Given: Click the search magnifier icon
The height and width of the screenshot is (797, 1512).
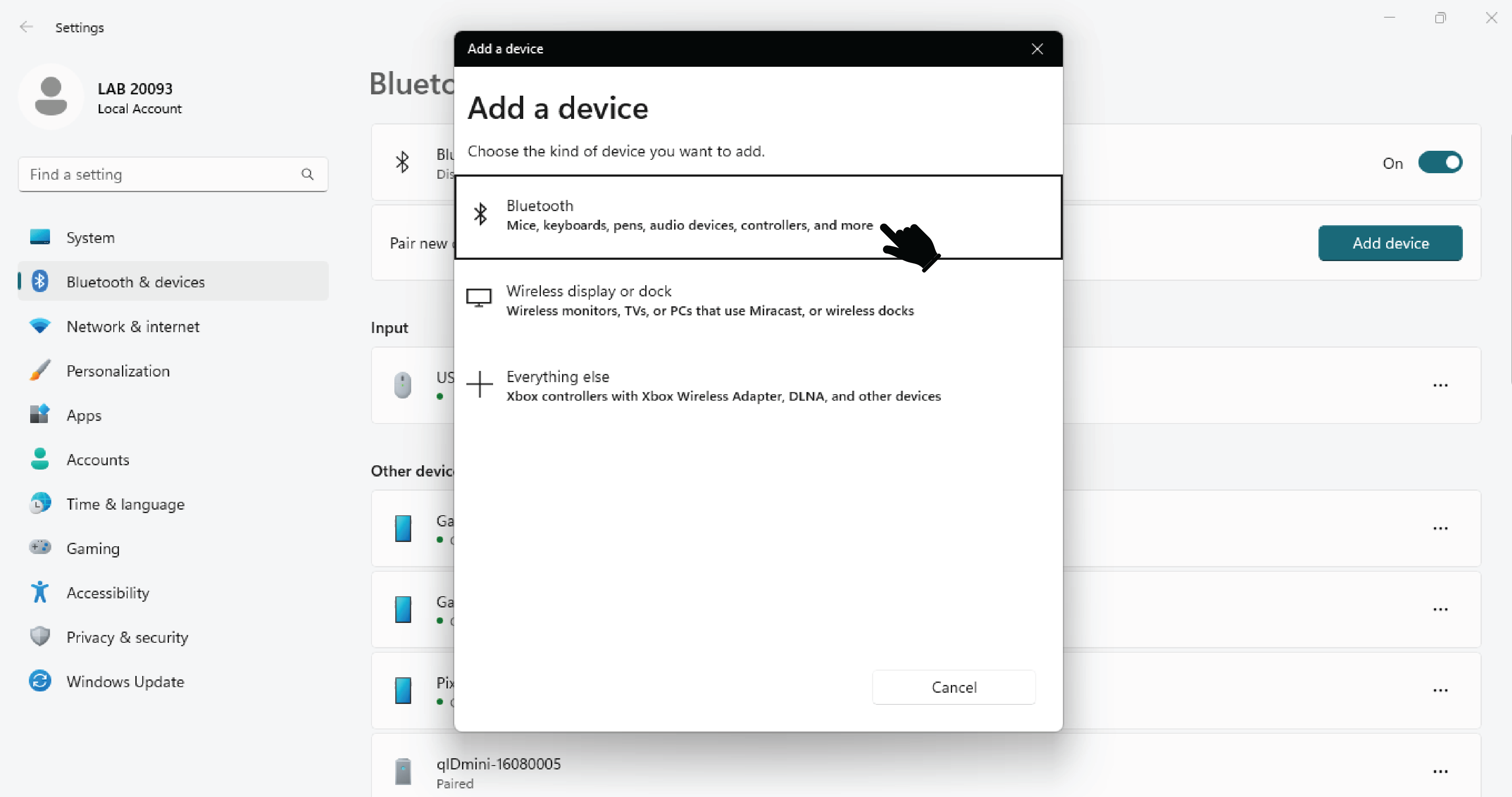Looking at the screenshot, I should tap(307, 174).
